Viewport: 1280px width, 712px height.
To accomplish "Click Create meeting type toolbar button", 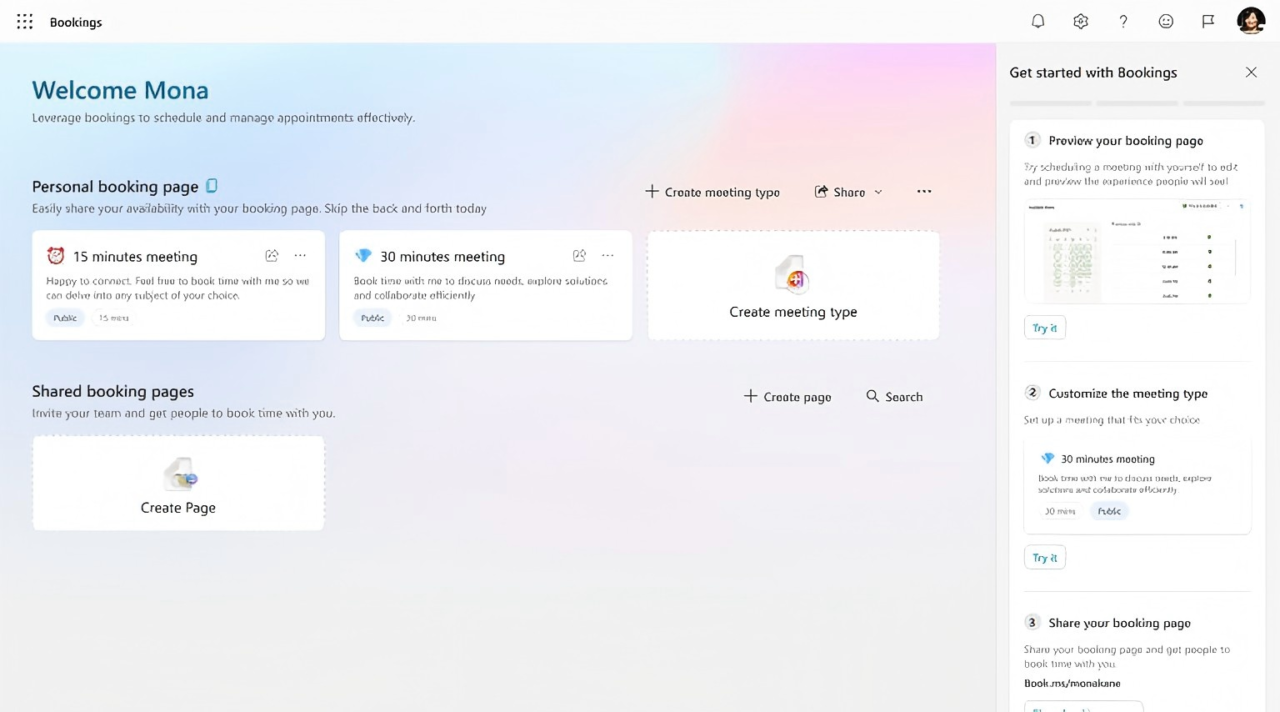I will pos(712,192).
